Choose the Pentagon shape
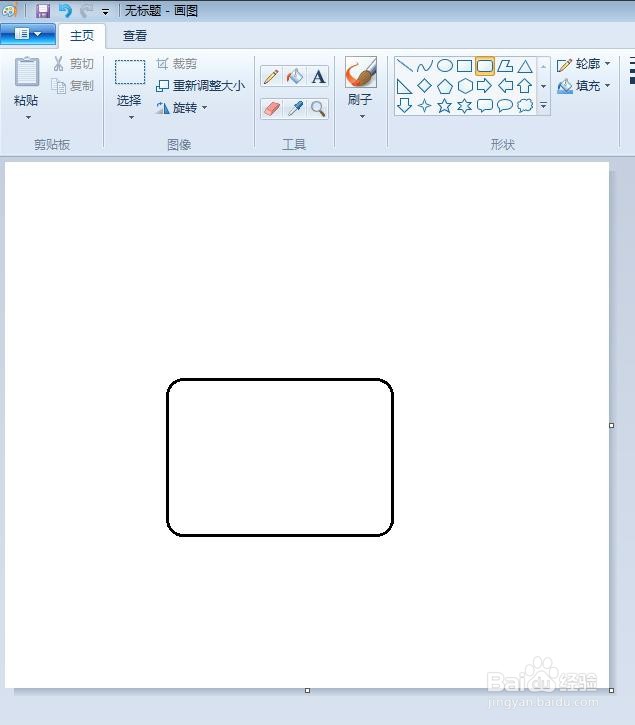The image size is (635, 725). (x=445, y=86)
